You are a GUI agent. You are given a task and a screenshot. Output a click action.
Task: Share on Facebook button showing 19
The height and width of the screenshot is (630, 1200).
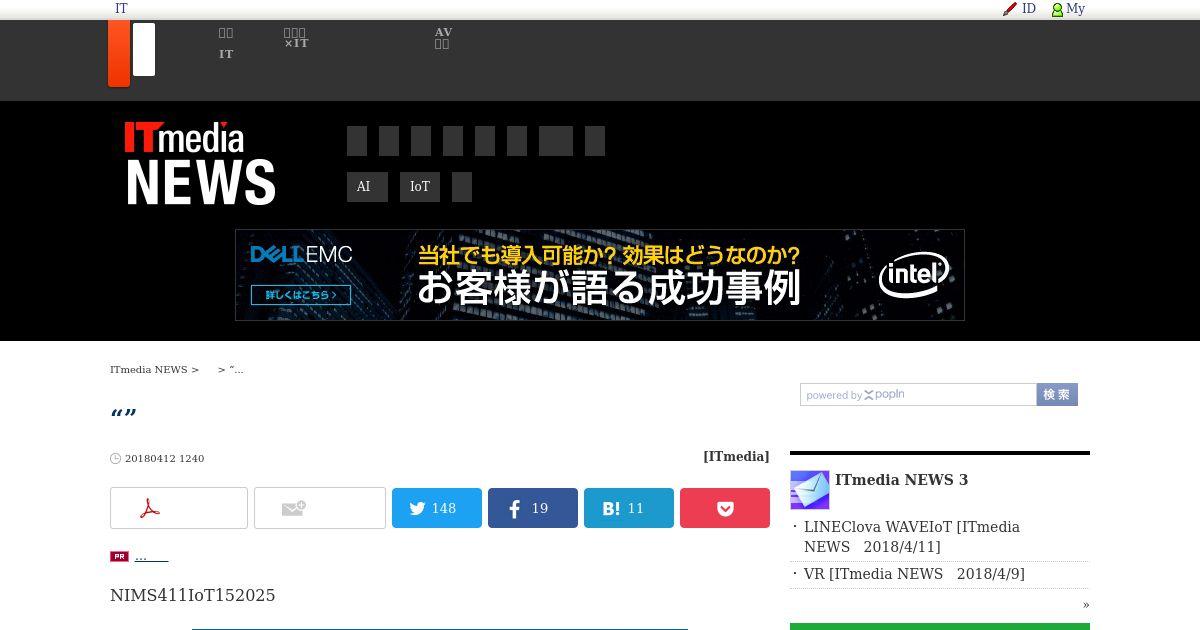[x=533, y=508]
